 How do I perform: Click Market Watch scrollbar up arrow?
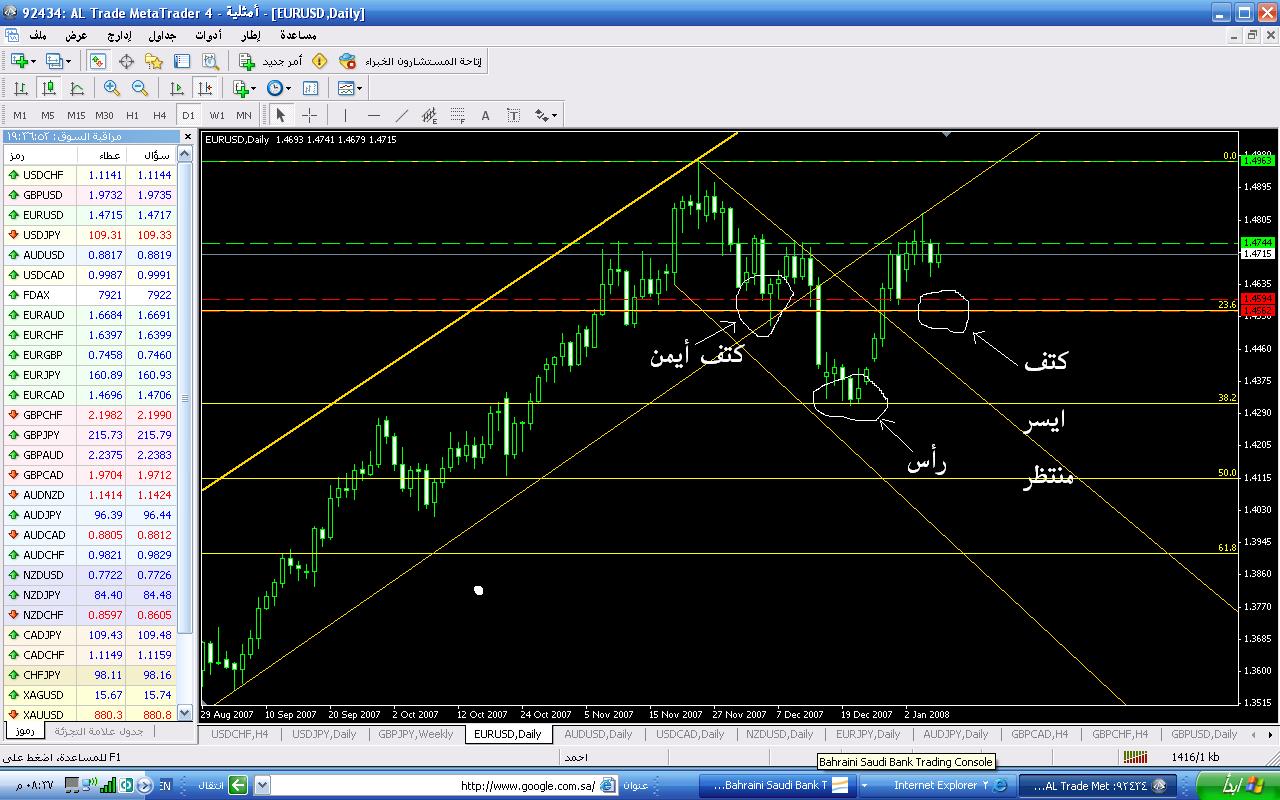tap(184, 154)
